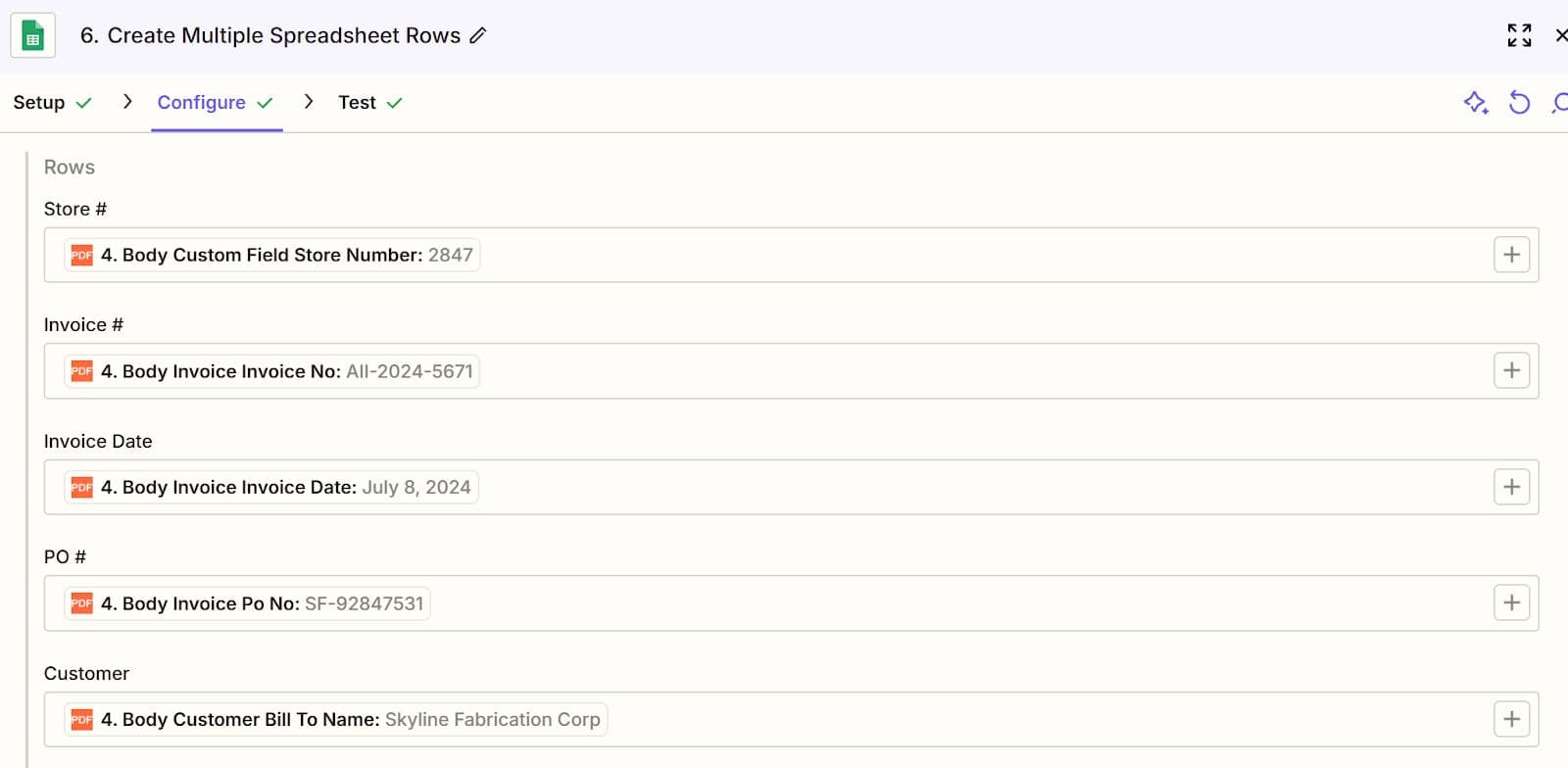Open the search magnifier icon
Screen dimensions: 1568x768
[1560, 102]
